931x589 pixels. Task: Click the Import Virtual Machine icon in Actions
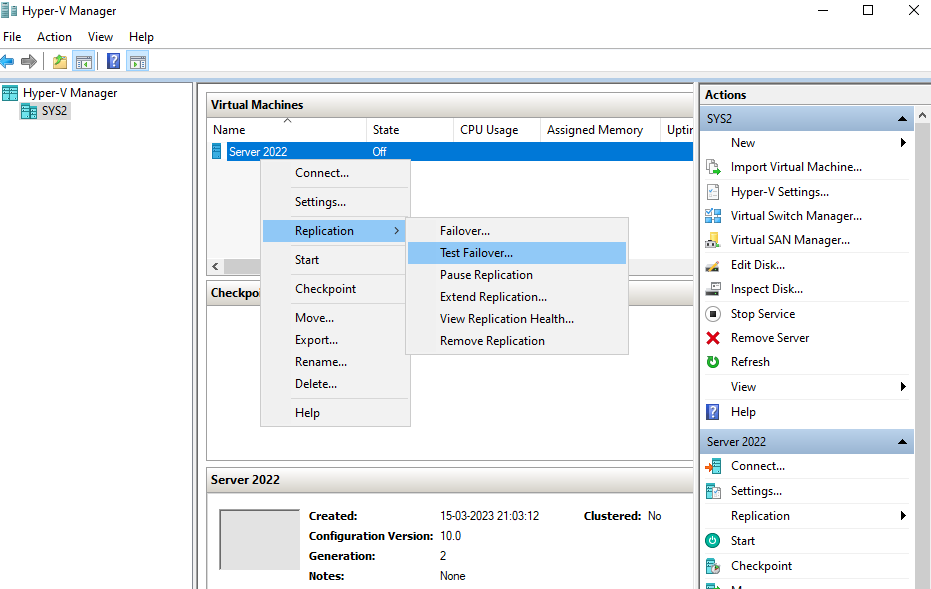(x=713, y=167)
